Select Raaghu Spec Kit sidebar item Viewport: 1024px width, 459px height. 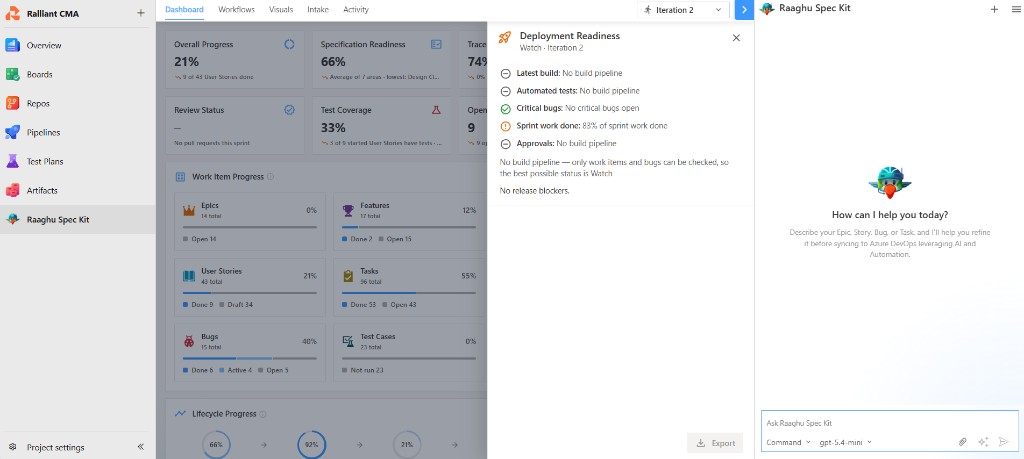pos(78,219)
